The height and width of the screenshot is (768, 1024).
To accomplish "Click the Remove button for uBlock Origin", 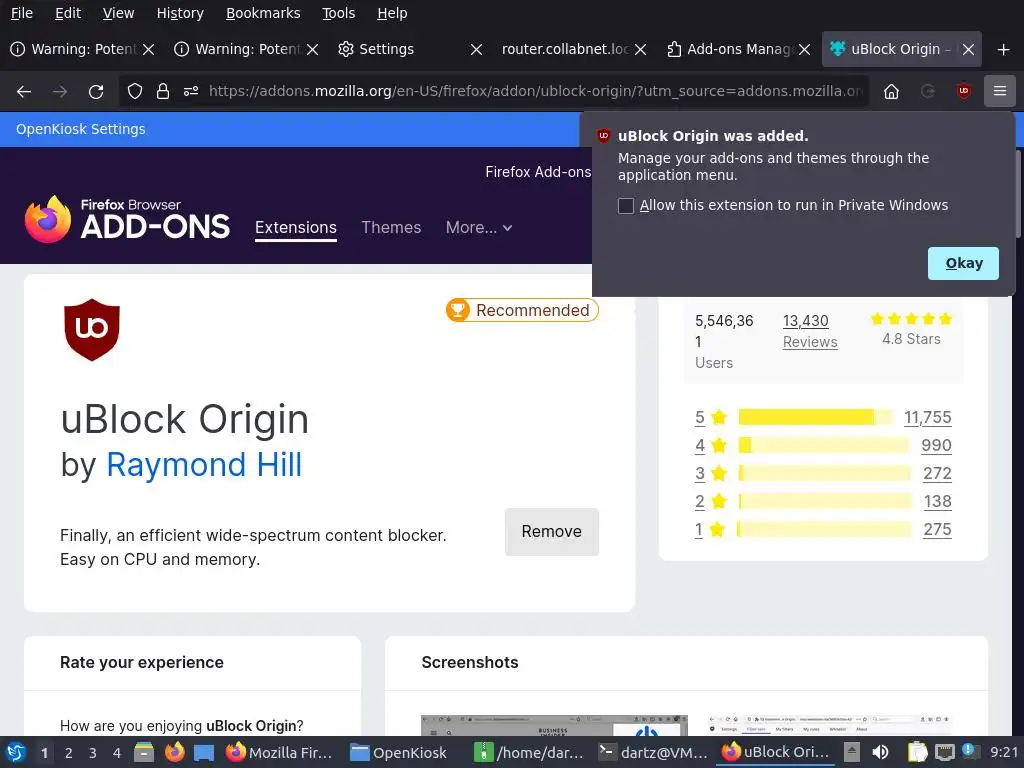I will click(x=552, y=532).
